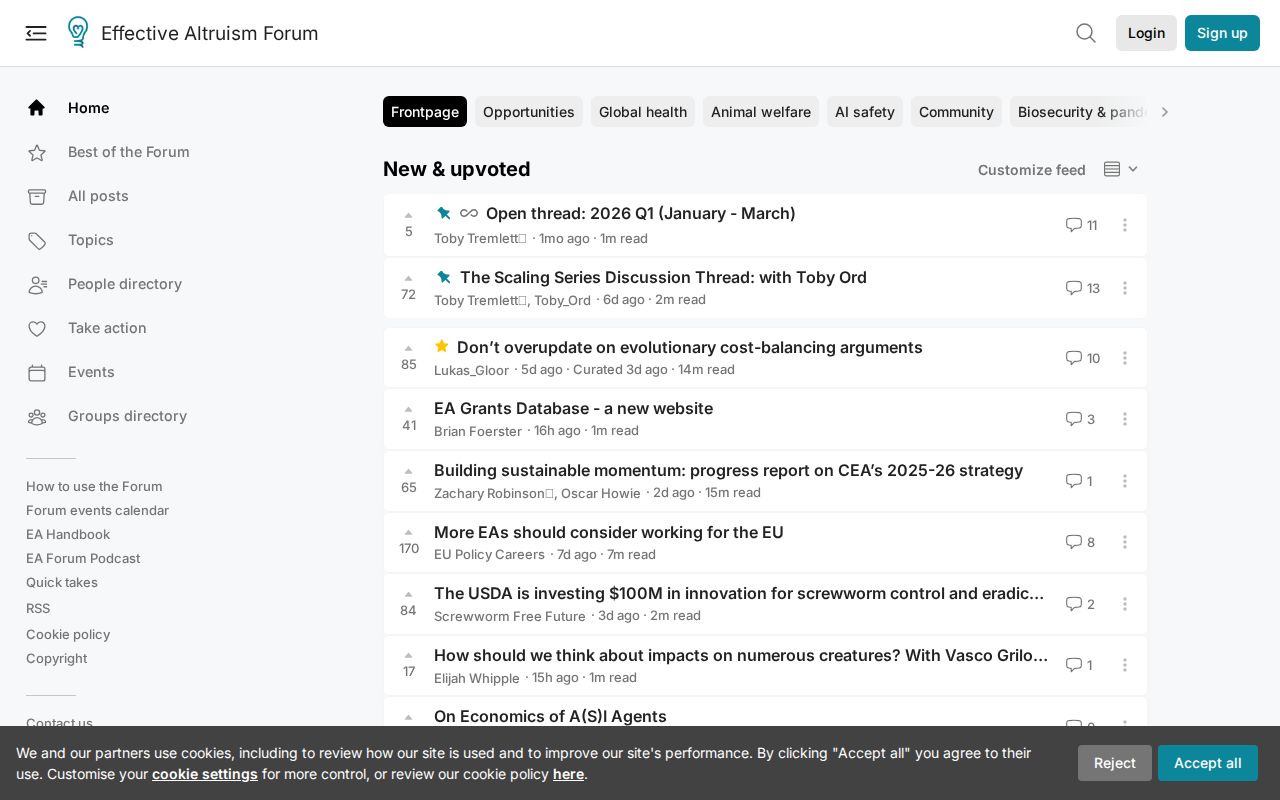Click the Home icon in the sidebar

pos(36,107)
